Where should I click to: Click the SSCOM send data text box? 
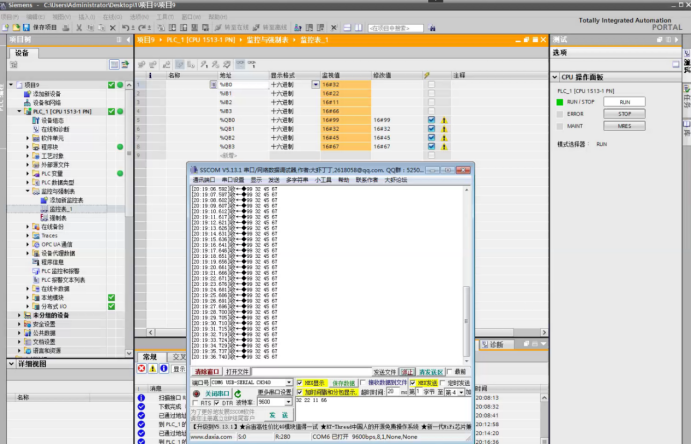coord(383,409)
